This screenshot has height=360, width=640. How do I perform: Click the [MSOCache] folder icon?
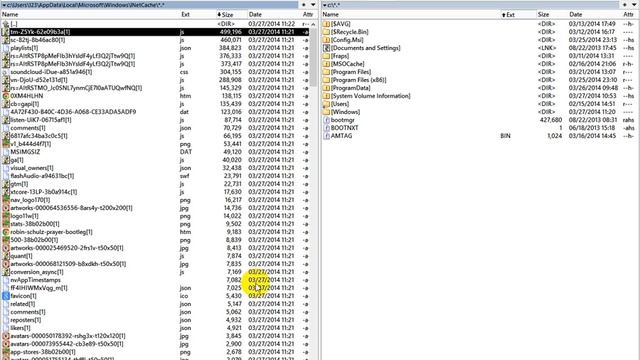click(x=326, y=64)
